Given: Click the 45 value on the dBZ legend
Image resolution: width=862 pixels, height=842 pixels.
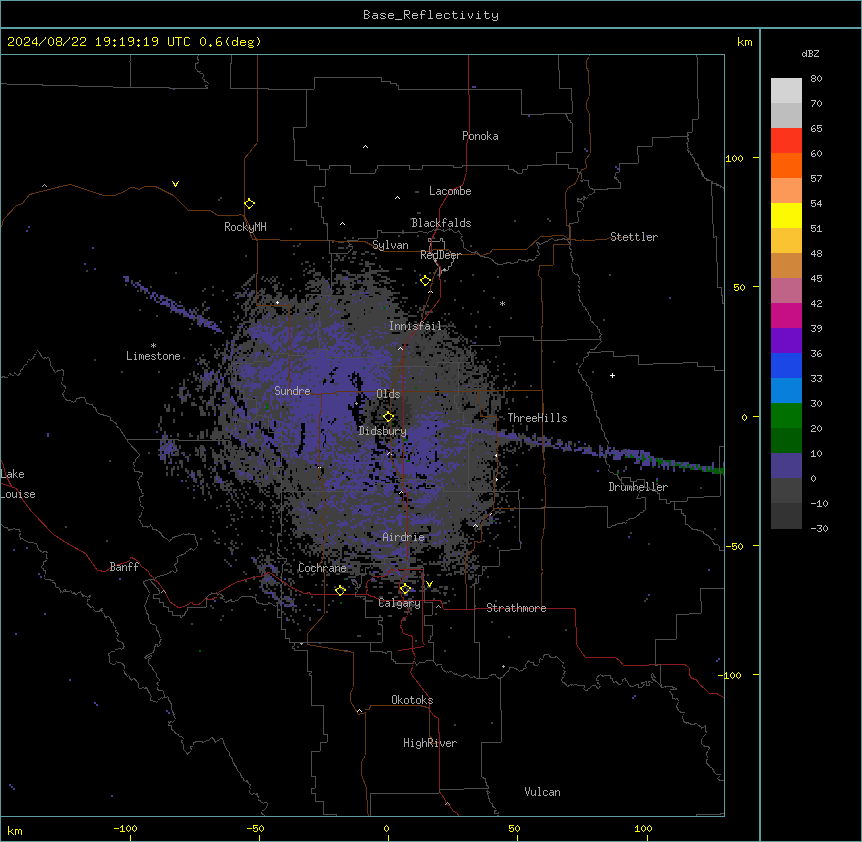Looking at the screenshot, I should tap(816, 278).
